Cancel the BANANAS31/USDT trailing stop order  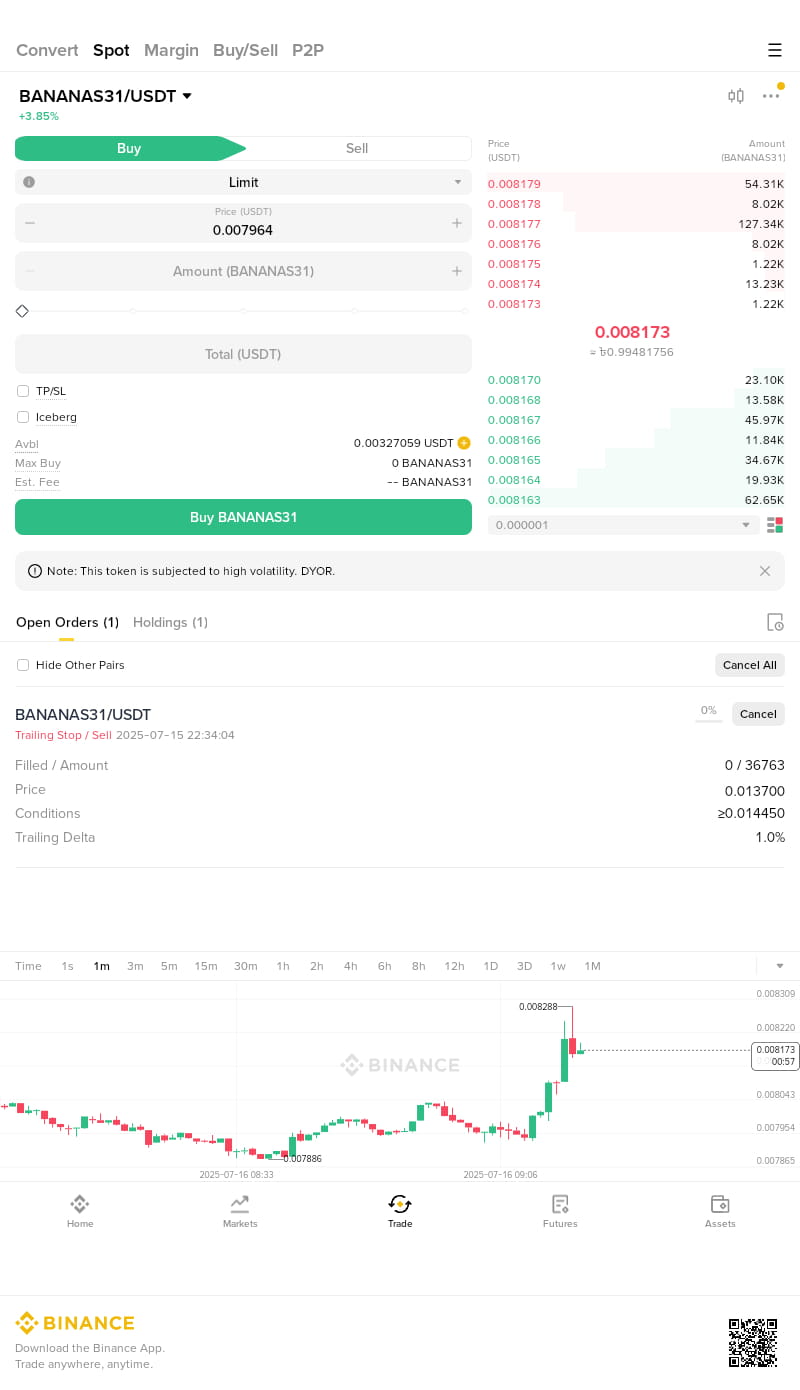(758, 714)
